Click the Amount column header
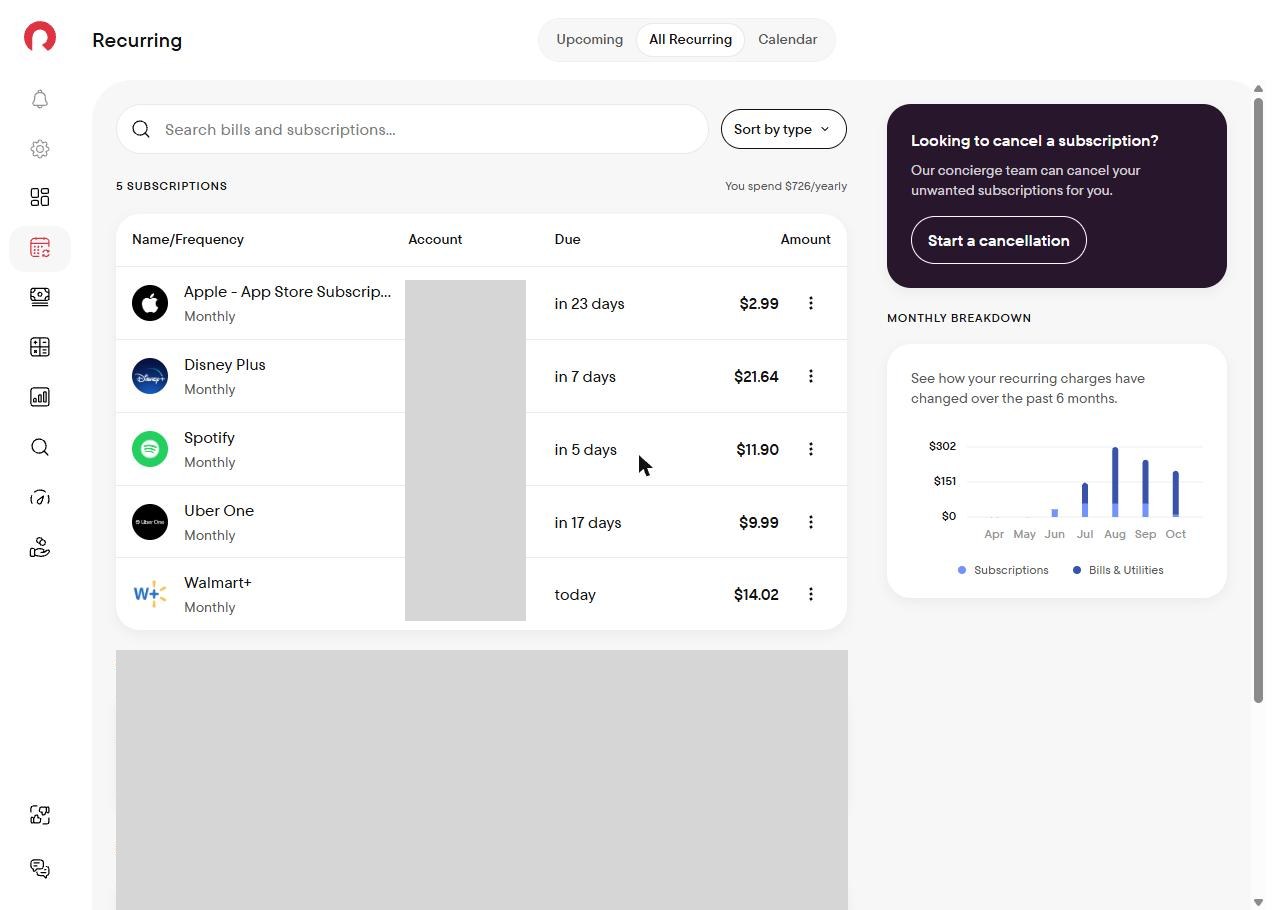This screenshot has width=1278, height=910. (x=806, y=239)
